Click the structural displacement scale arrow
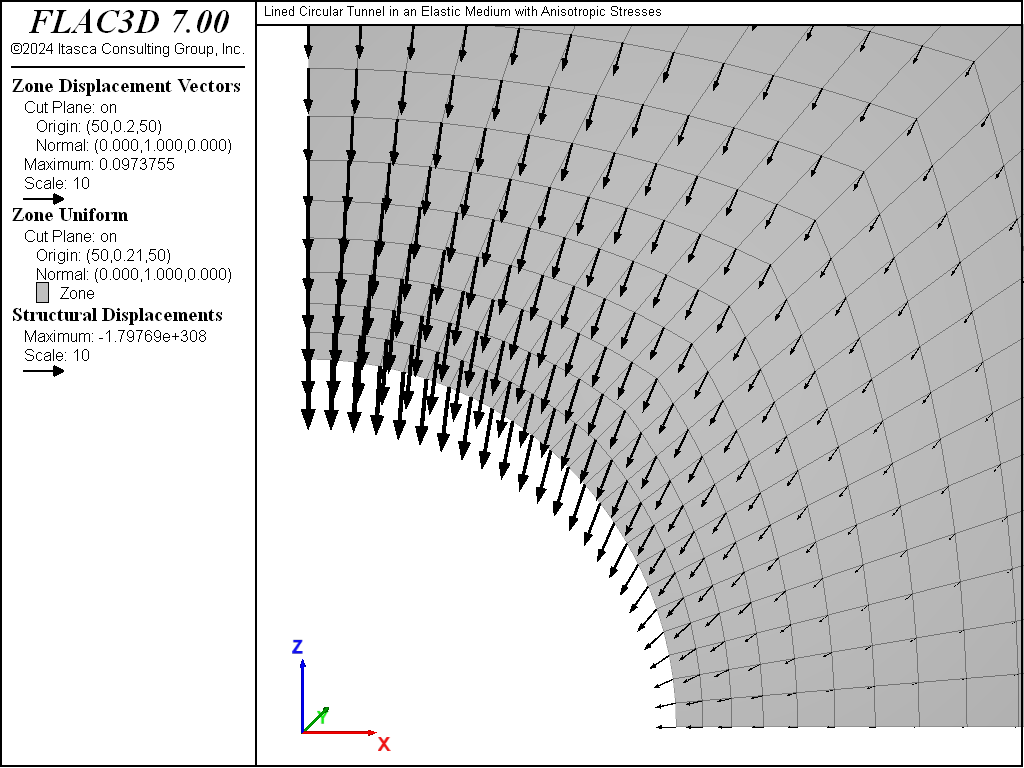The height and width of the screenshot is (768, 1024). [44, 371]
